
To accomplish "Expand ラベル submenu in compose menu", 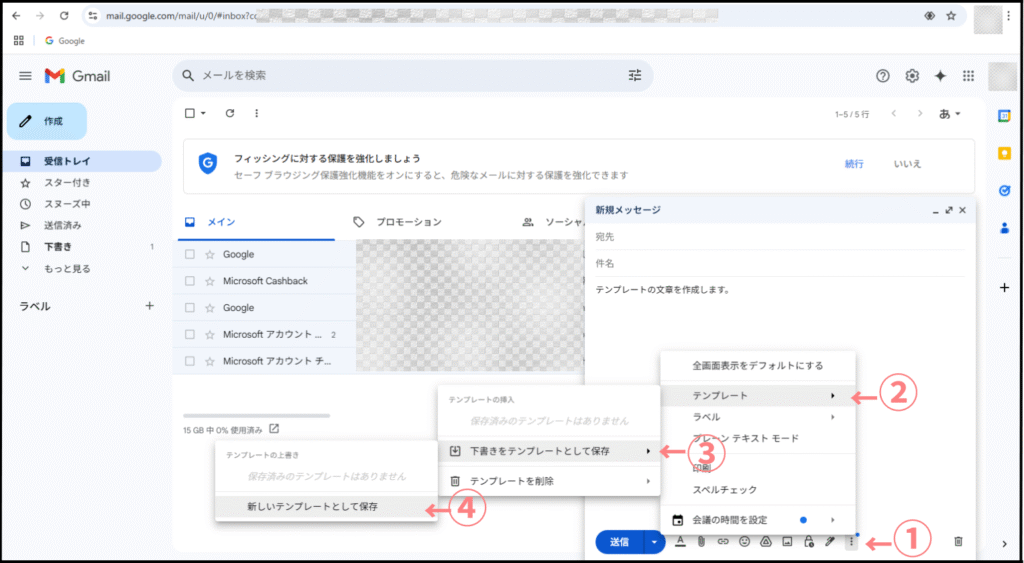I will pyautogui.click(x=757, y=417).
